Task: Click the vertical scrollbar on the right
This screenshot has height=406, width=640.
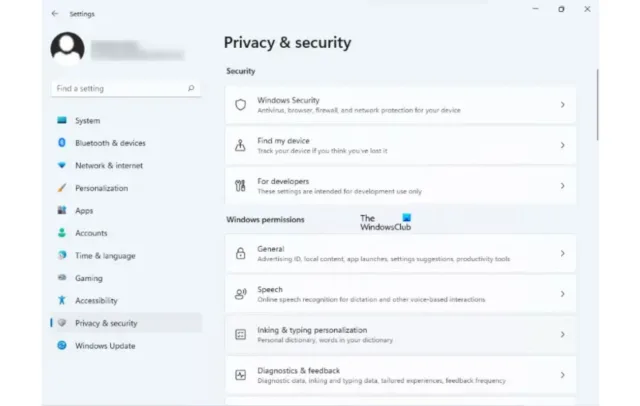Action: [x=597, y=105]
